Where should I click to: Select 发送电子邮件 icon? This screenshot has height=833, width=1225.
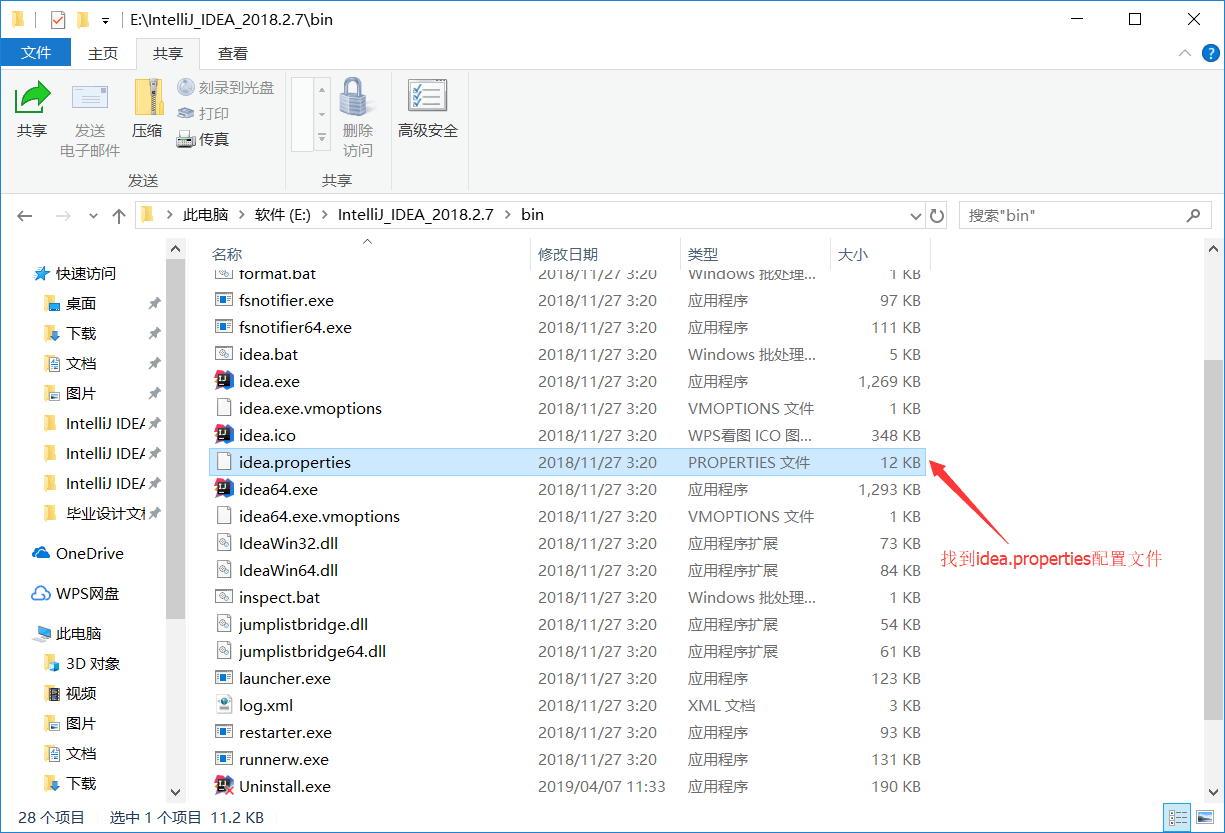tap(90, 110)
